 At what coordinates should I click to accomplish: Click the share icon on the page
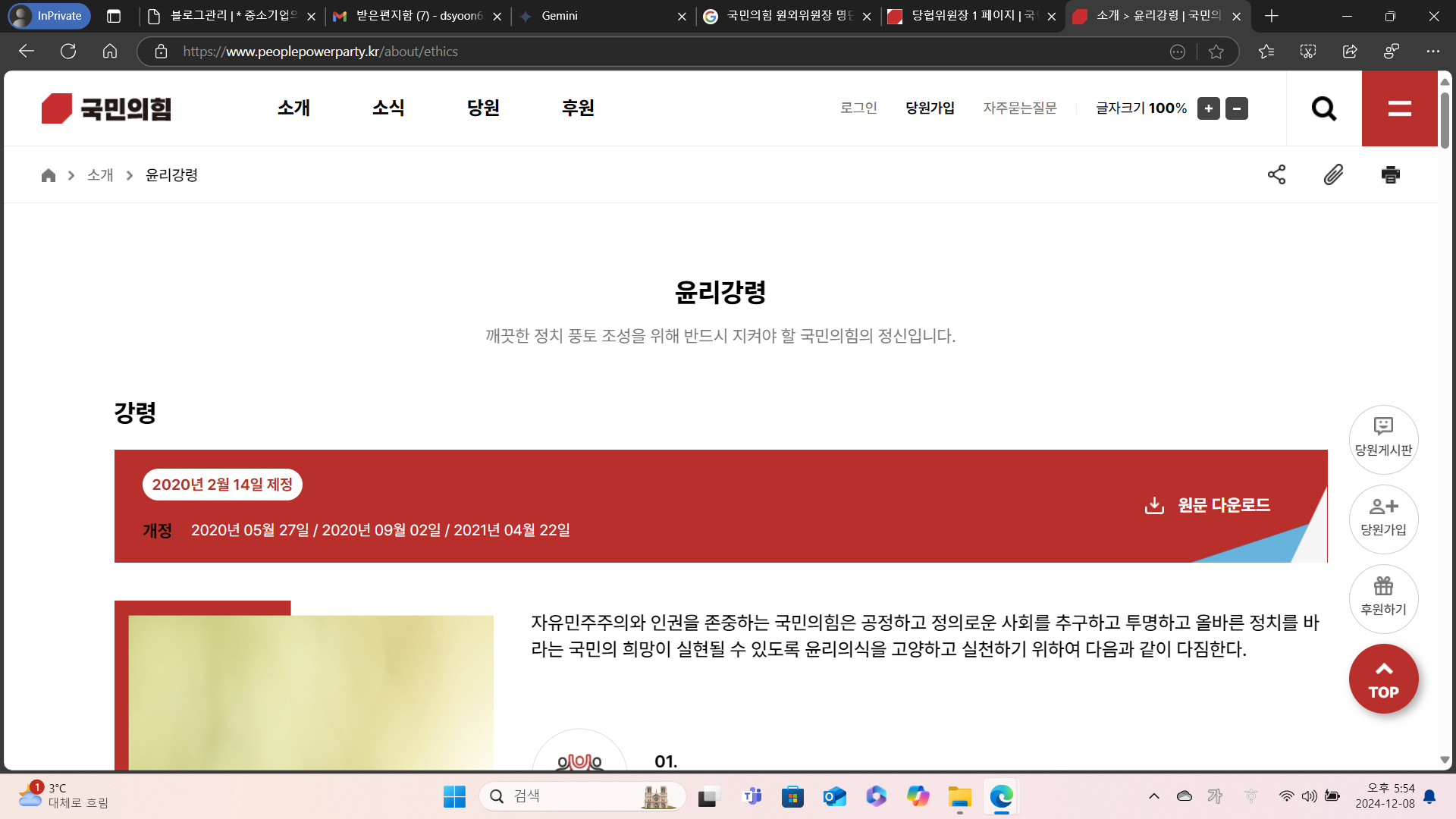pos(1276,174)
